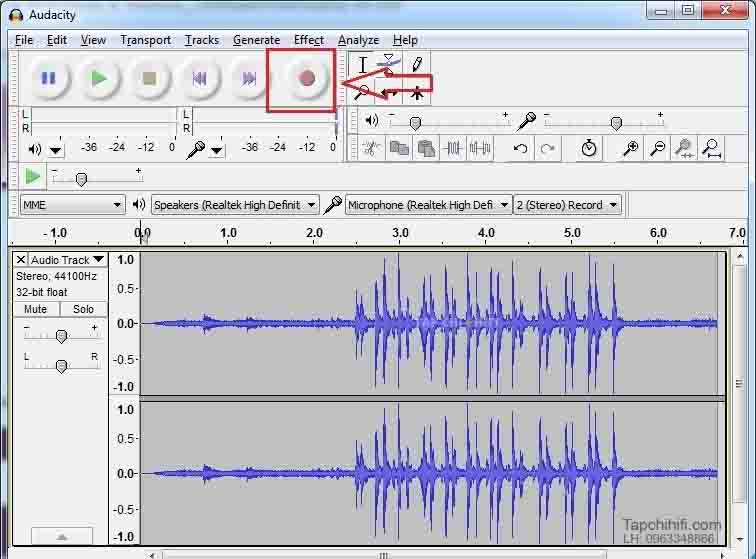Open the View menu

pyautogui.click(x=93, y=40)
